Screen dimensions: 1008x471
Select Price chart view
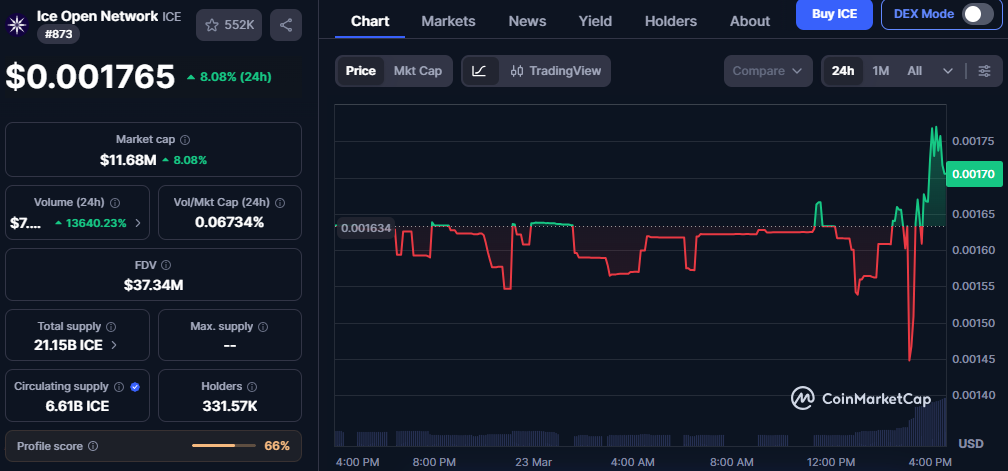pyautogui.click(x=361, y=71)
